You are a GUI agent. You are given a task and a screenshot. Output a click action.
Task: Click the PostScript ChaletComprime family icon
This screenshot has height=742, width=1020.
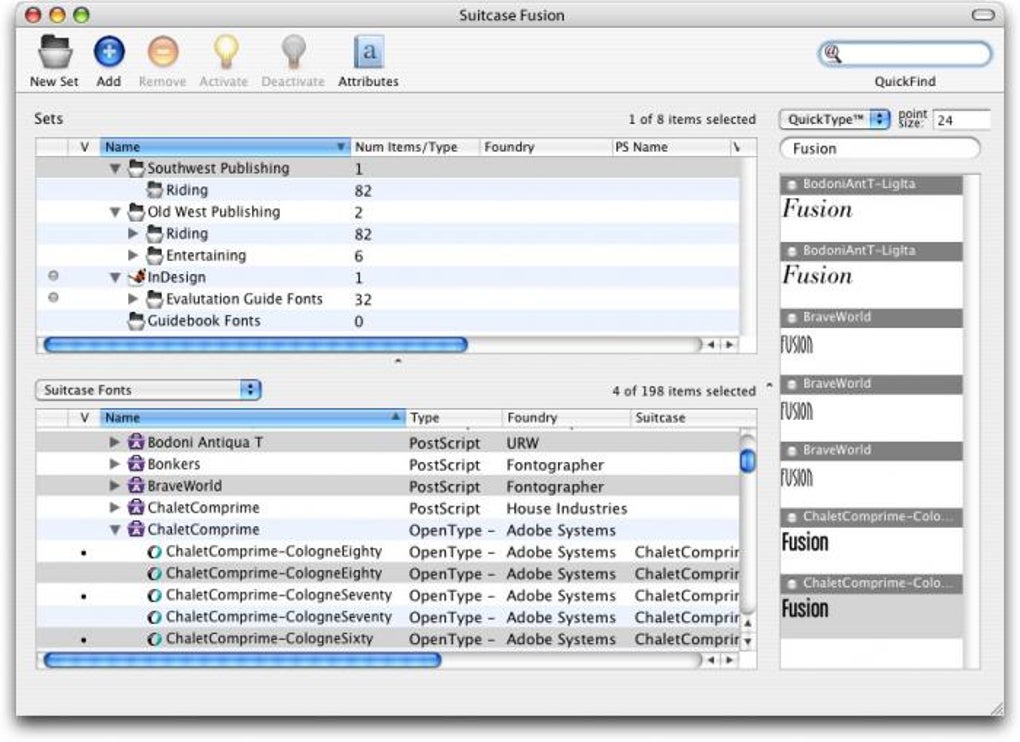click(x=136, y=508)
